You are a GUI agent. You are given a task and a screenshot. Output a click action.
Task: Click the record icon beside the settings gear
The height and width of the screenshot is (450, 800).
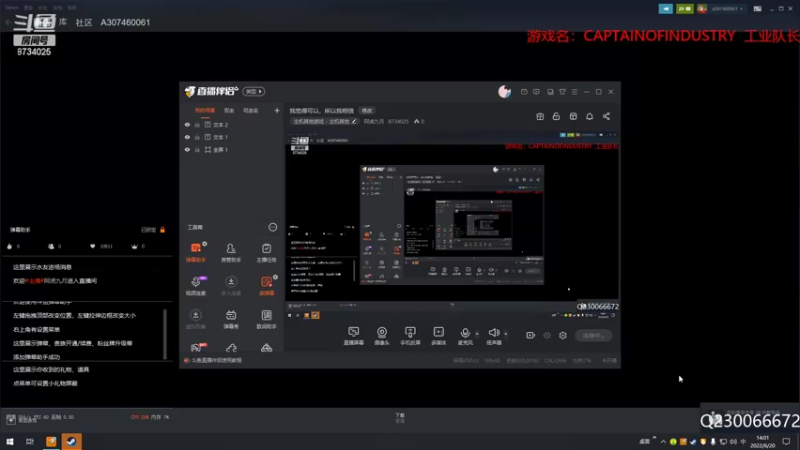point(531,335)
